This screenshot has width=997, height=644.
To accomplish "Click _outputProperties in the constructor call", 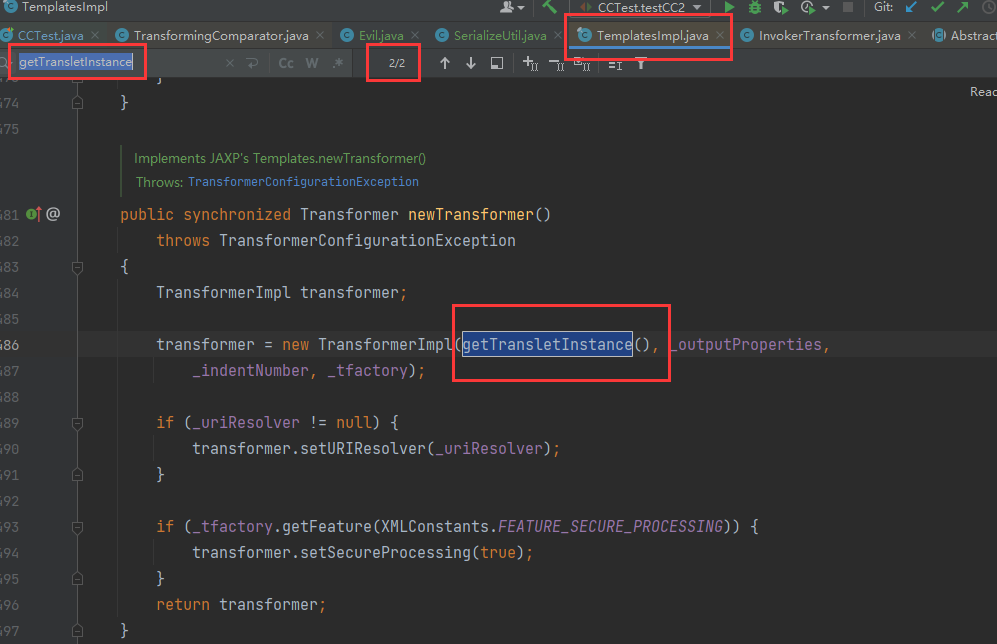I will [745, 345].
